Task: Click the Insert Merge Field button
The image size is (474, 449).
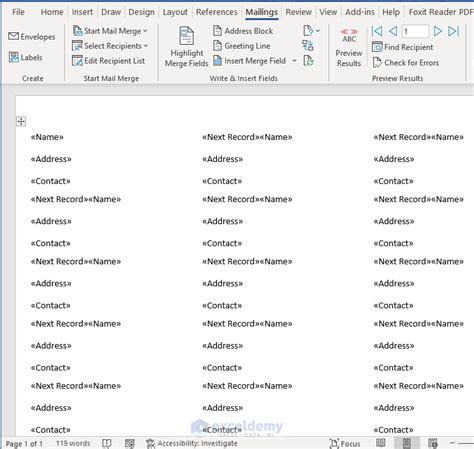Action: point(250,61)
